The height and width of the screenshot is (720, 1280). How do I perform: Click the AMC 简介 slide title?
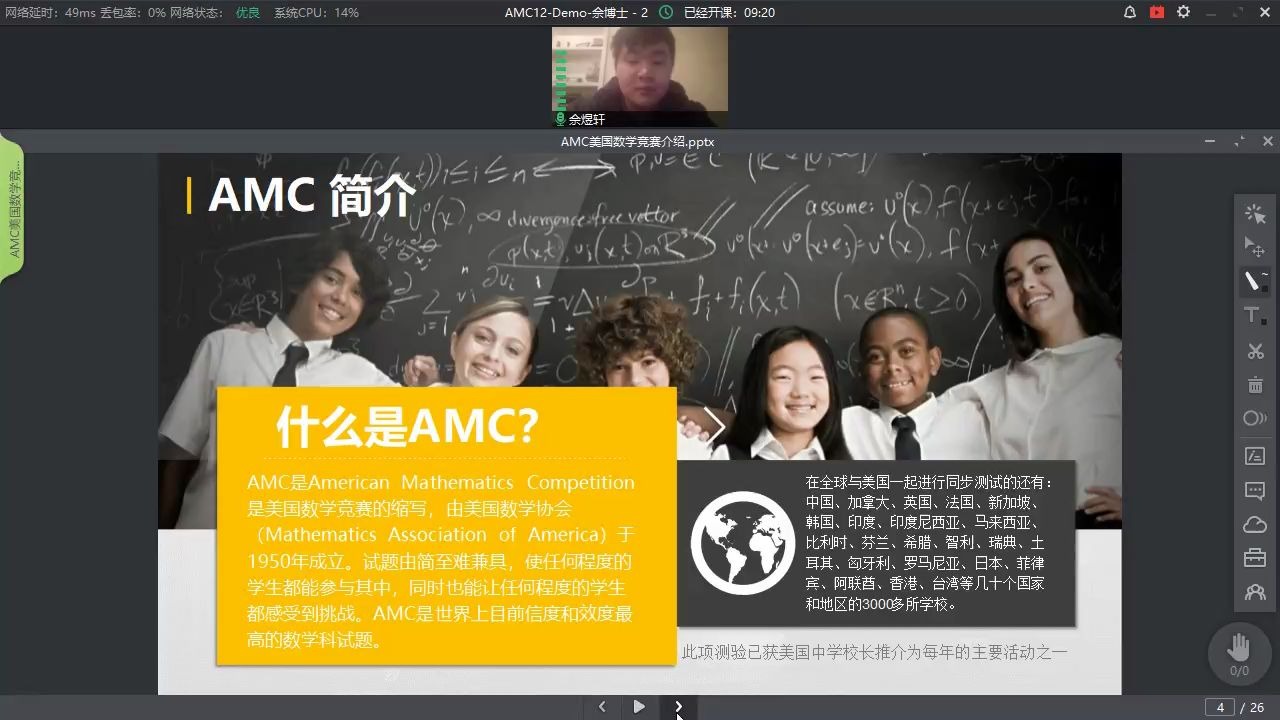(x=311, y=195)
